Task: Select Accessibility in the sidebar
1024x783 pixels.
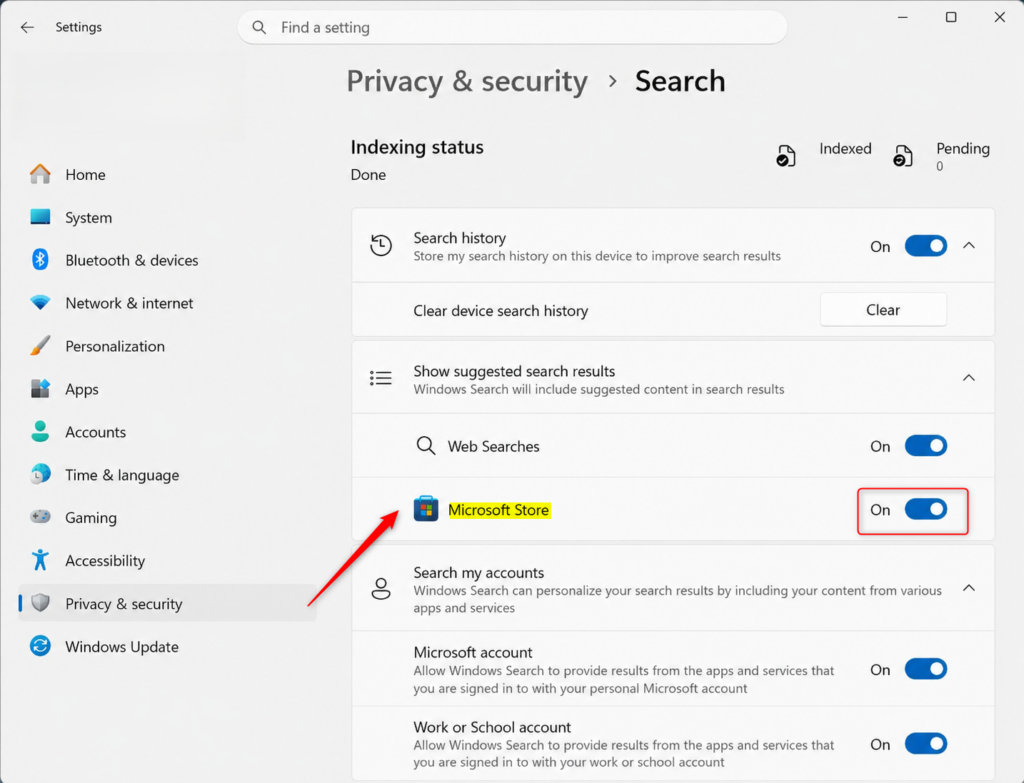Action: [x=167, y=560]
